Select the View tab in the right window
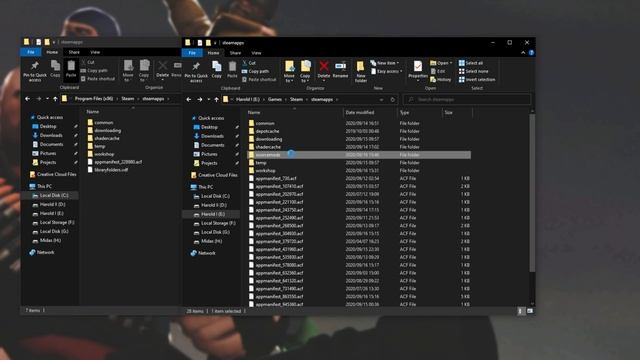 point(256,53)
